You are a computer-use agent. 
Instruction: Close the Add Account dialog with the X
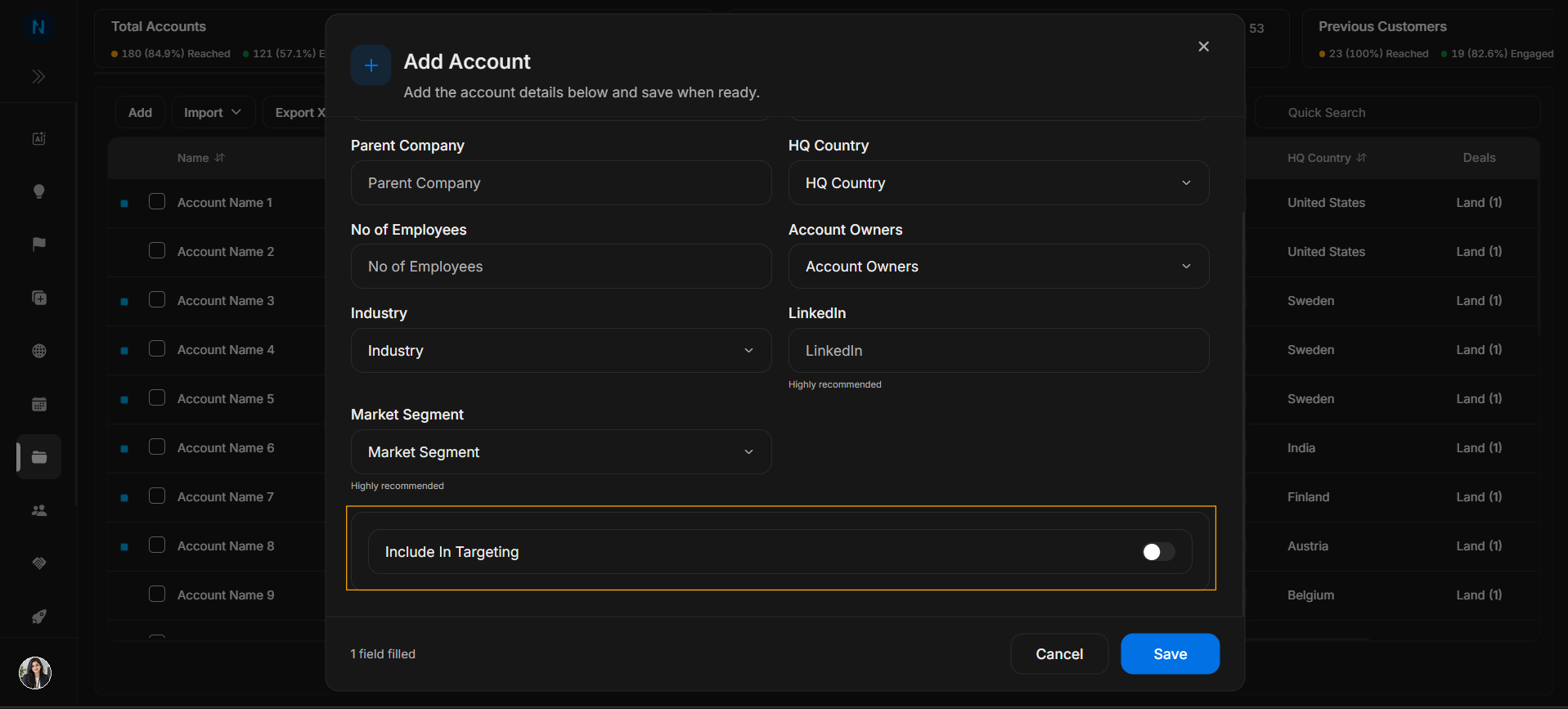(x=1203, y=47)
